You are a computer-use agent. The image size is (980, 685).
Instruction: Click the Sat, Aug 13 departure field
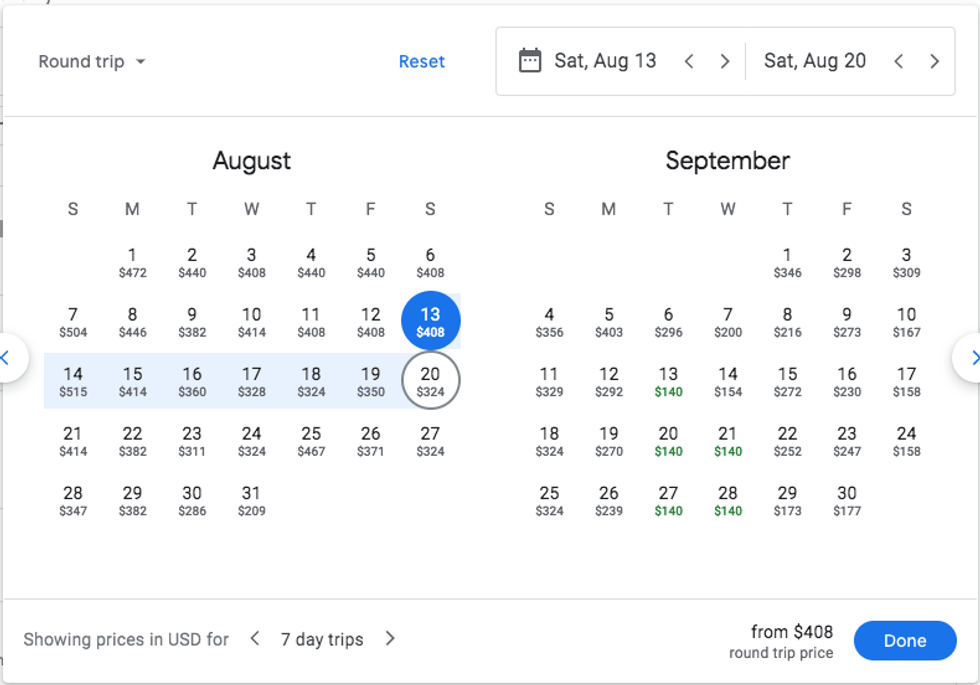tap(605, 61)
